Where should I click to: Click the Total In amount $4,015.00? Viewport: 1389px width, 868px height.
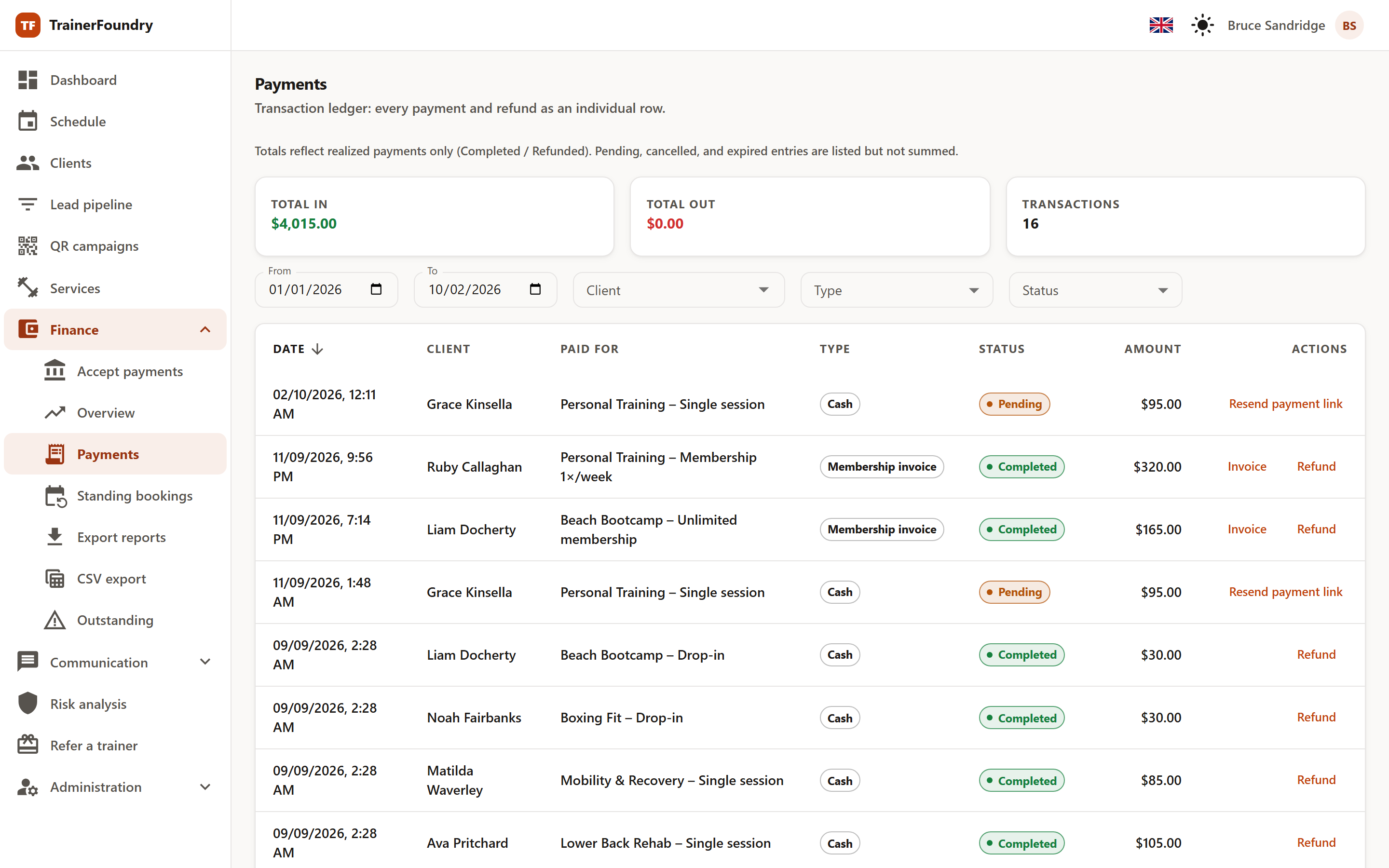304,223
